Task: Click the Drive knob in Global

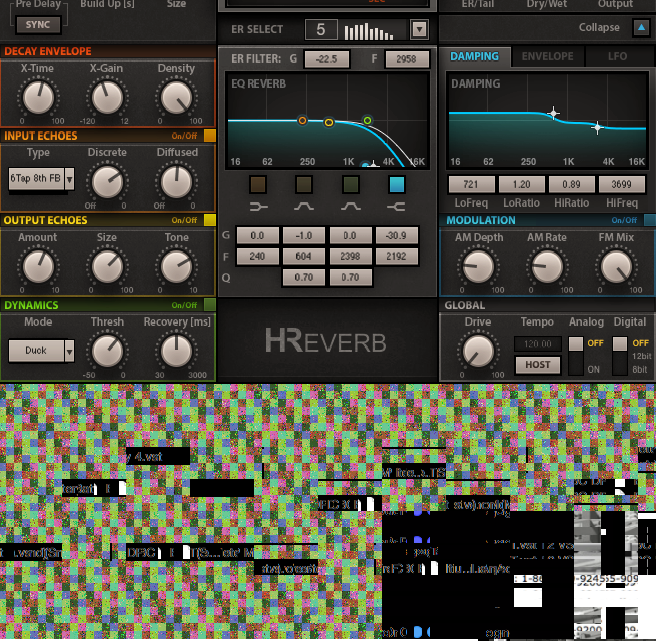Action: pos(478,351)
